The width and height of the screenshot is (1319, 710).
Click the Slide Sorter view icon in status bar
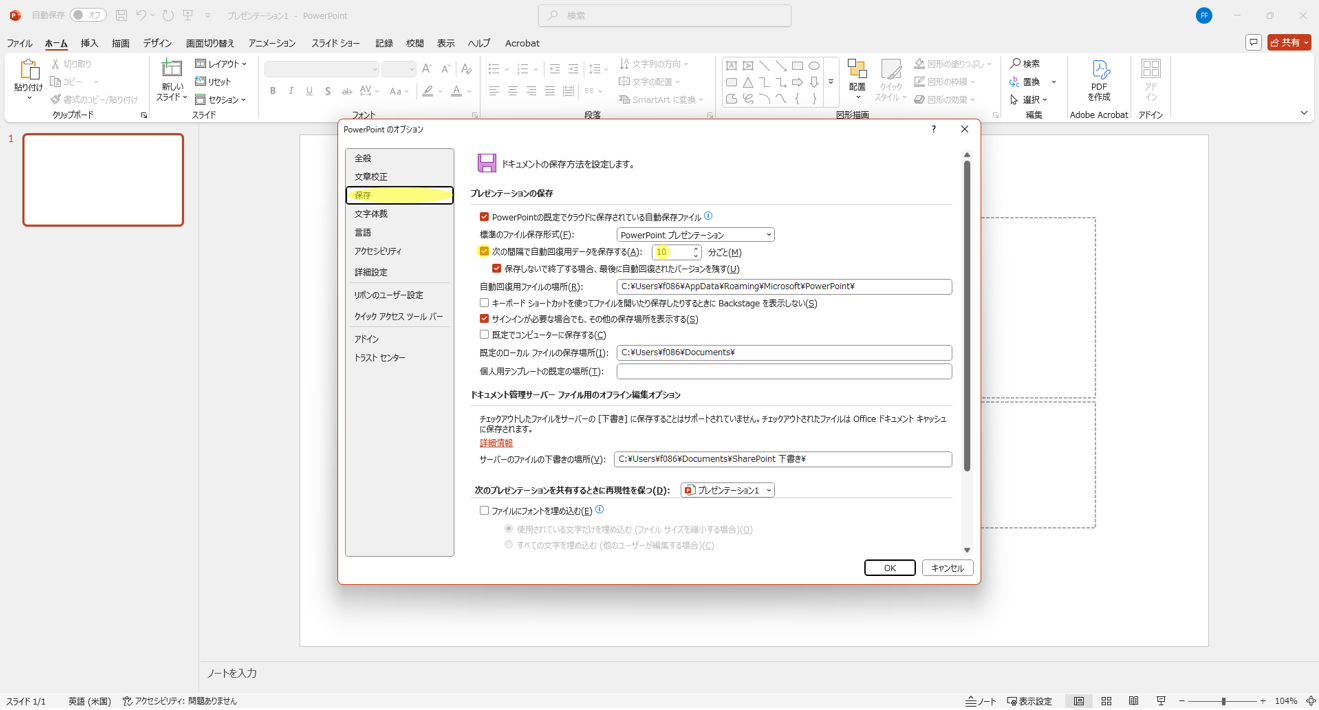[1106, 701]
